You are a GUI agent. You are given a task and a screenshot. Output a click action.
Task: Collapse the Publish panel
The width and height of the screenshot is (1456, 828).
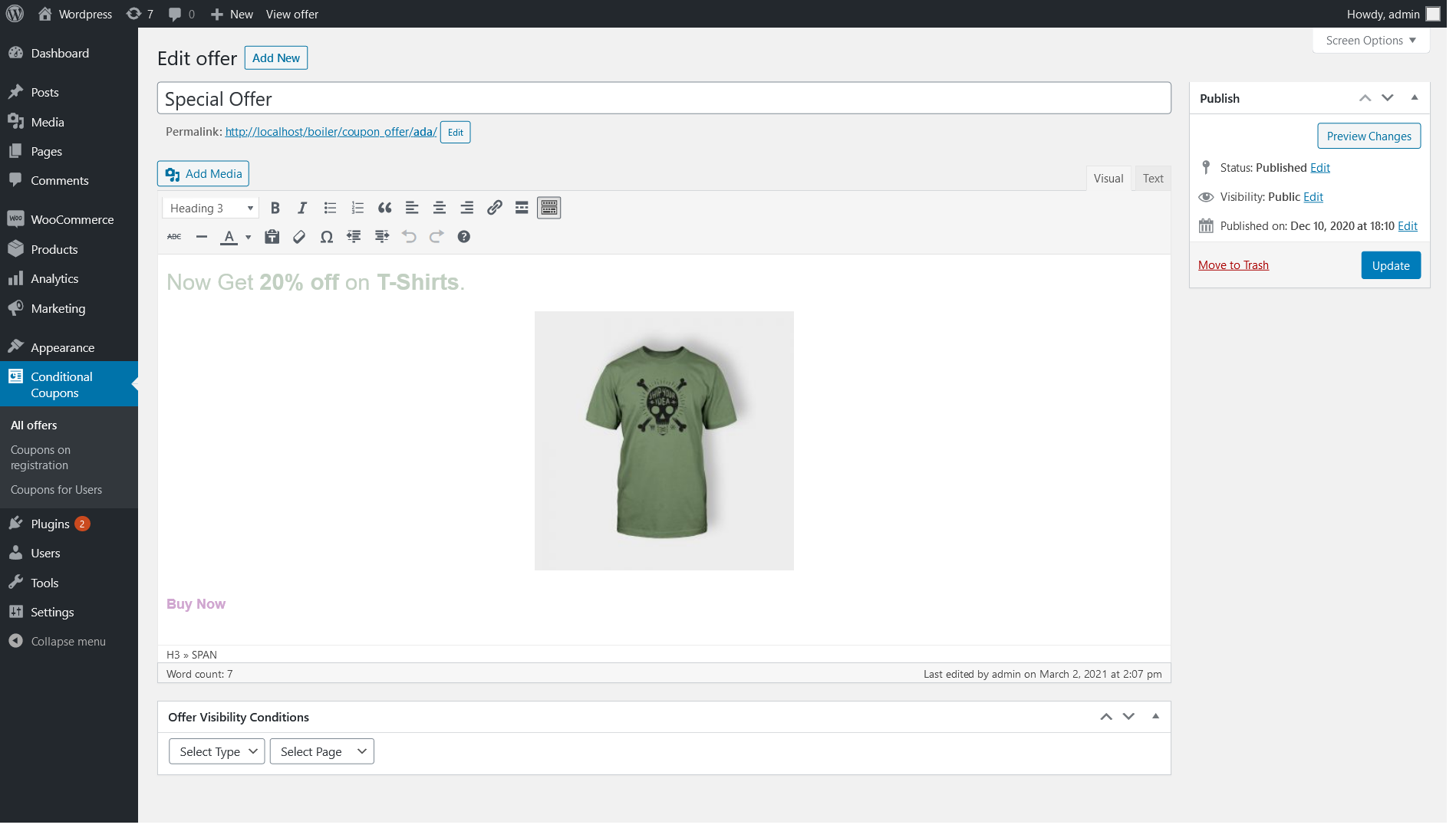[1414, 97]
